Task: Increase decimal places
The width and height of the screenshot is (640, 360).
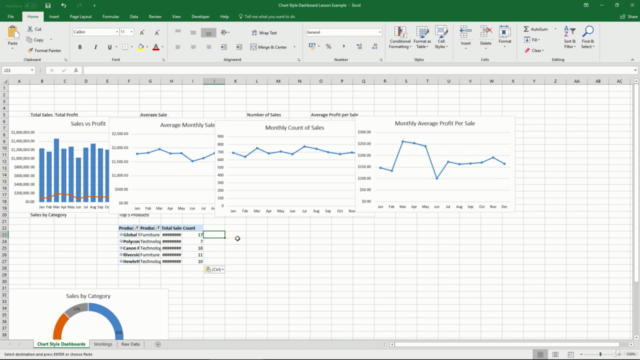Action: point(359,47)
